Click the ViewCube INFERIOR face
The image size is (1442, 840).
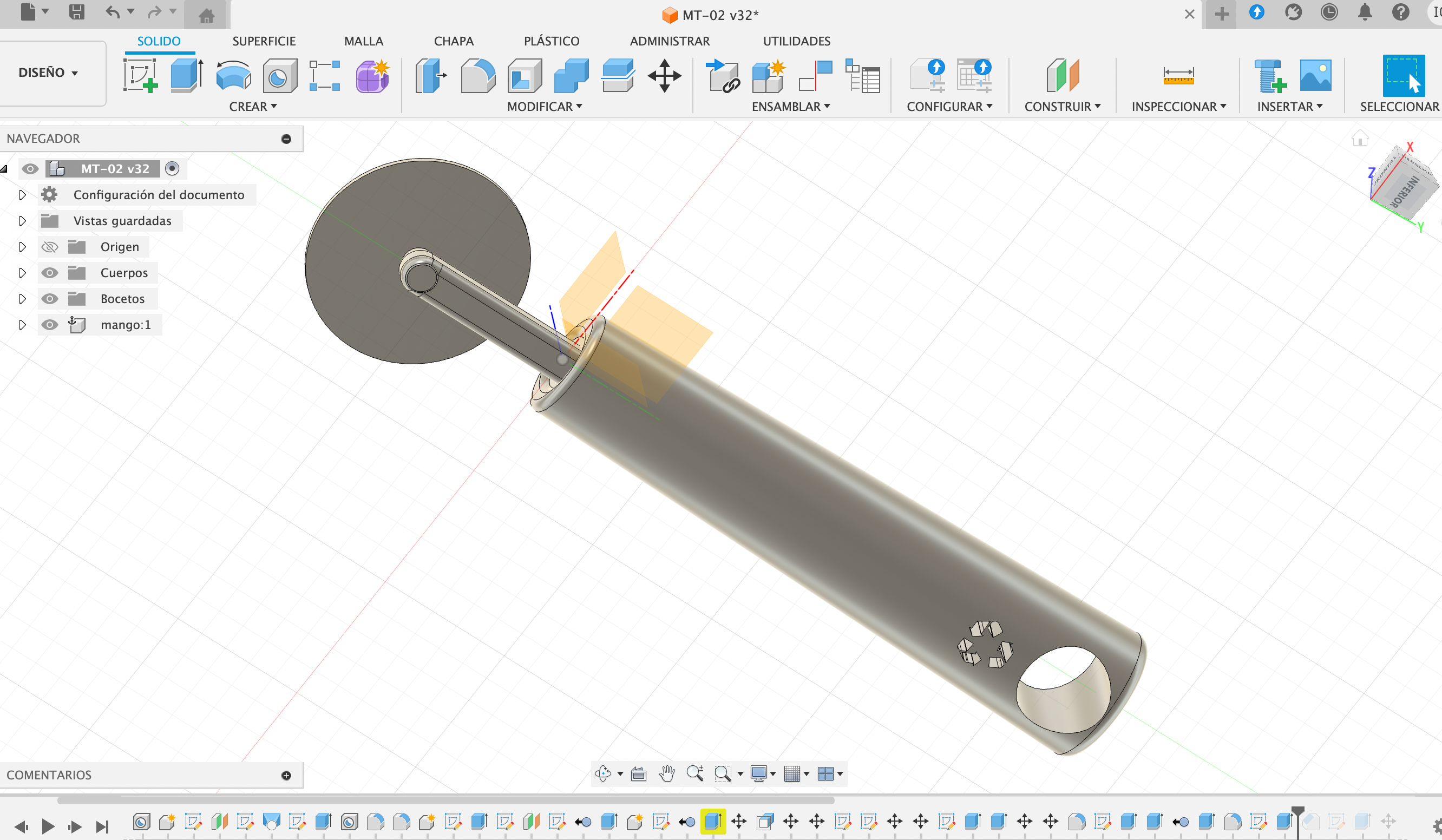[1406, 192]
